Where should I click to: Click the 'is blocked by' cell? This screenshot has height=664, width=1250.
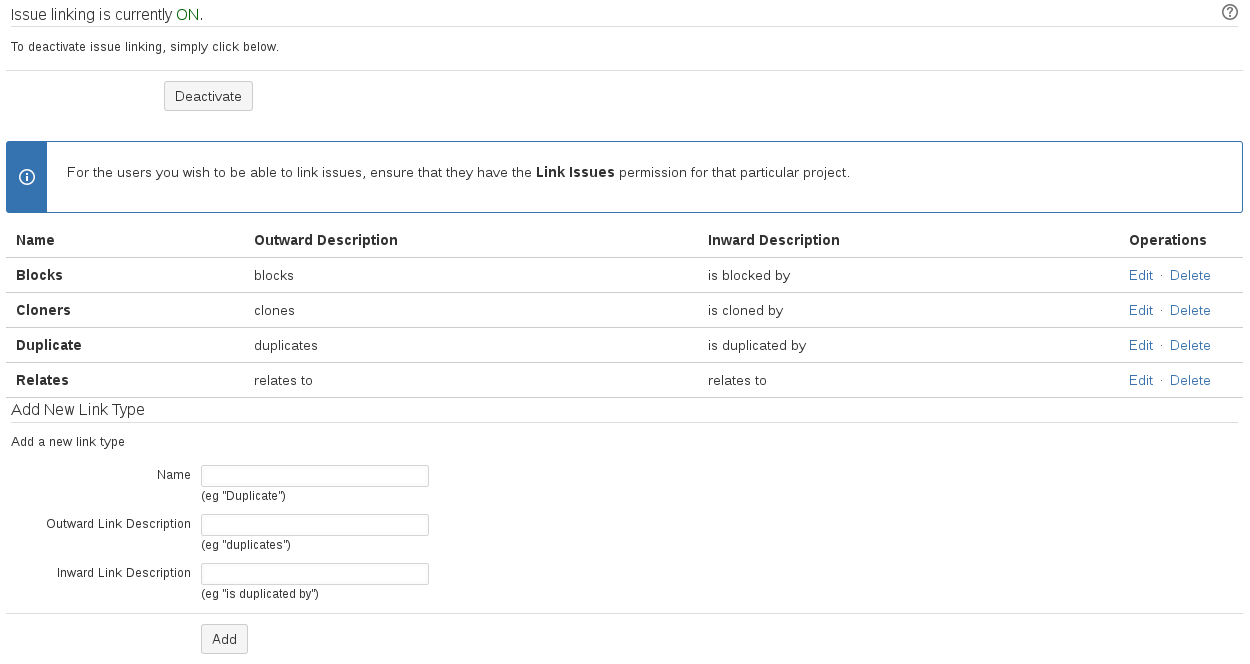749,275
